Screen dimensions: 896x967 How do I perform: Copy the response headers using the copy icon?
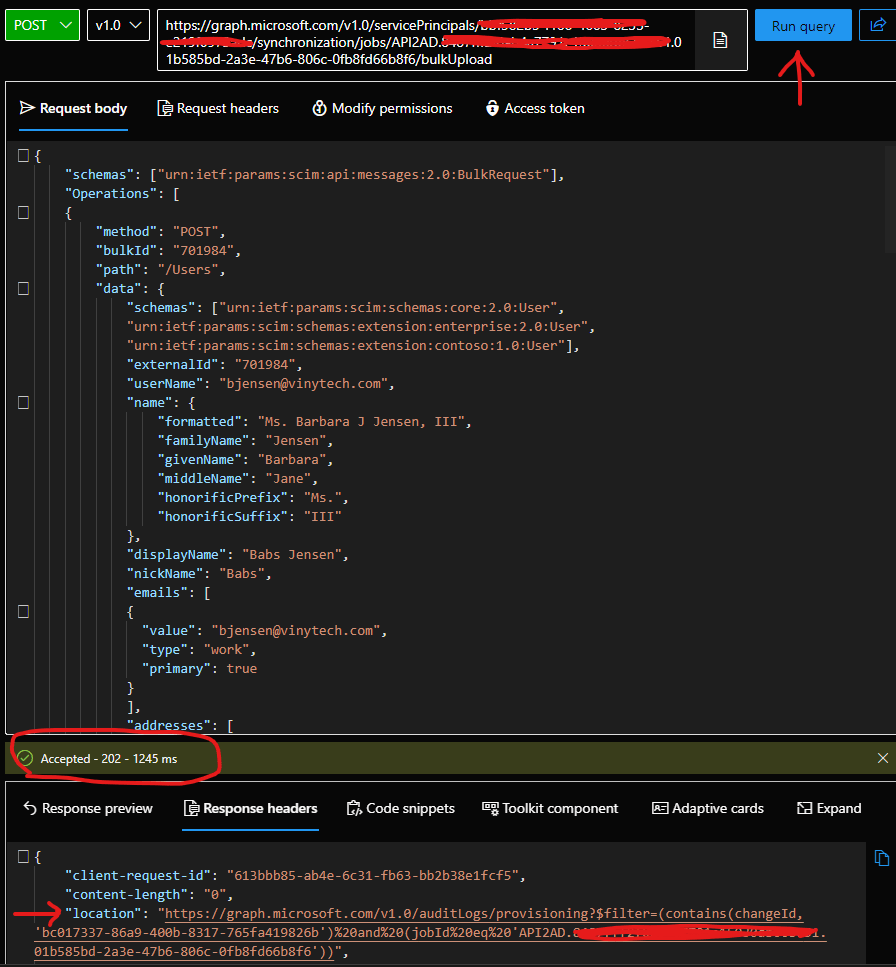pos(881,858)
